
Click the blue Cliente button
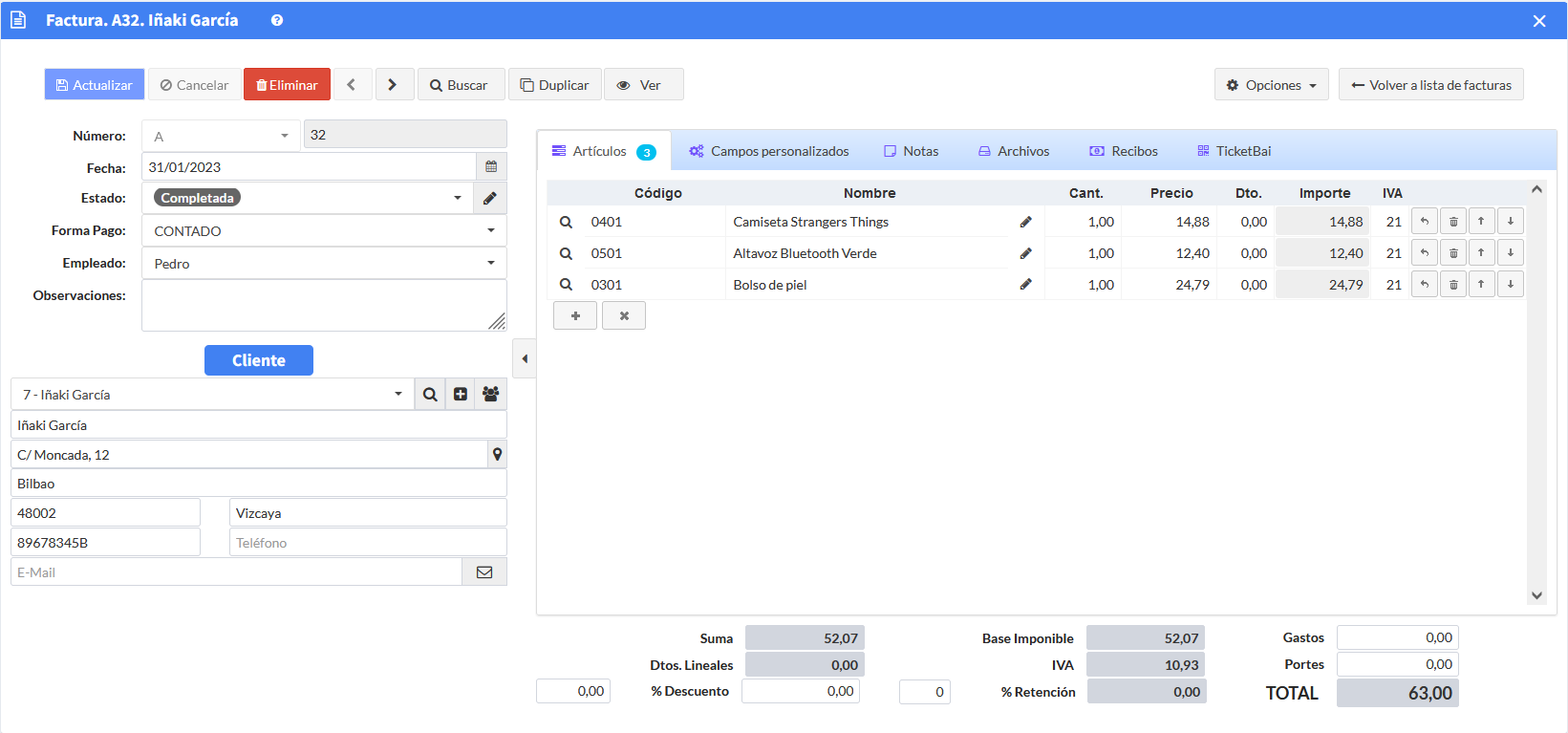click(x=259, y=360)
